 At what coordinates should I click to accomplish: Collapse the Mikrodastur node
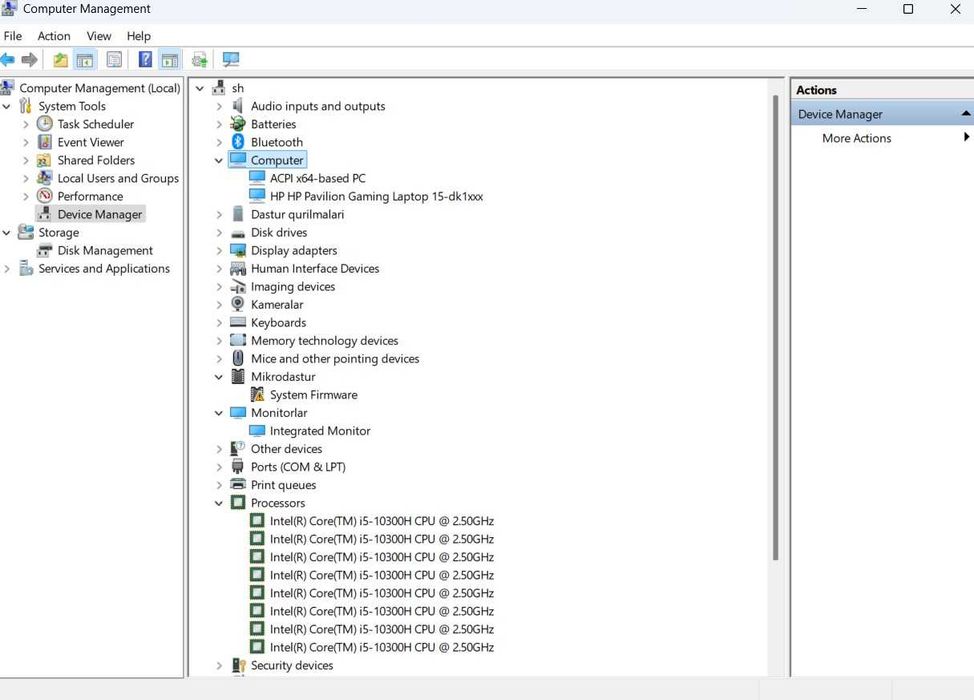click(219, 377)
